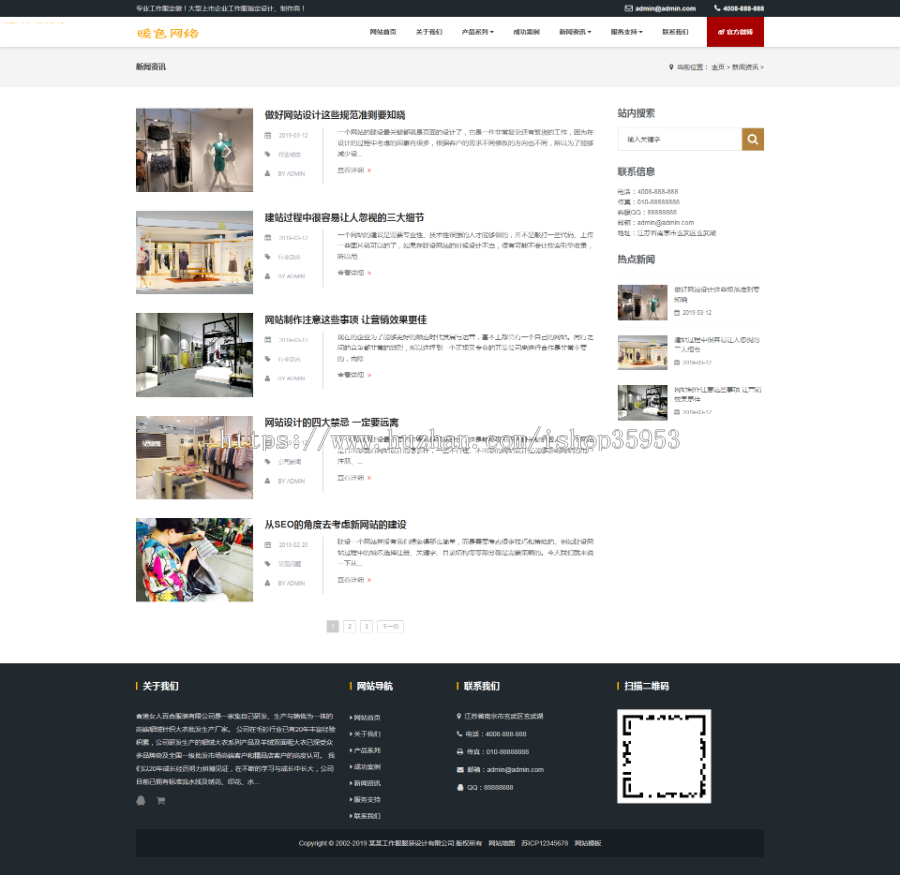Click the shopping cart icon in footer
900x875 pixels.
click(160, 800)
